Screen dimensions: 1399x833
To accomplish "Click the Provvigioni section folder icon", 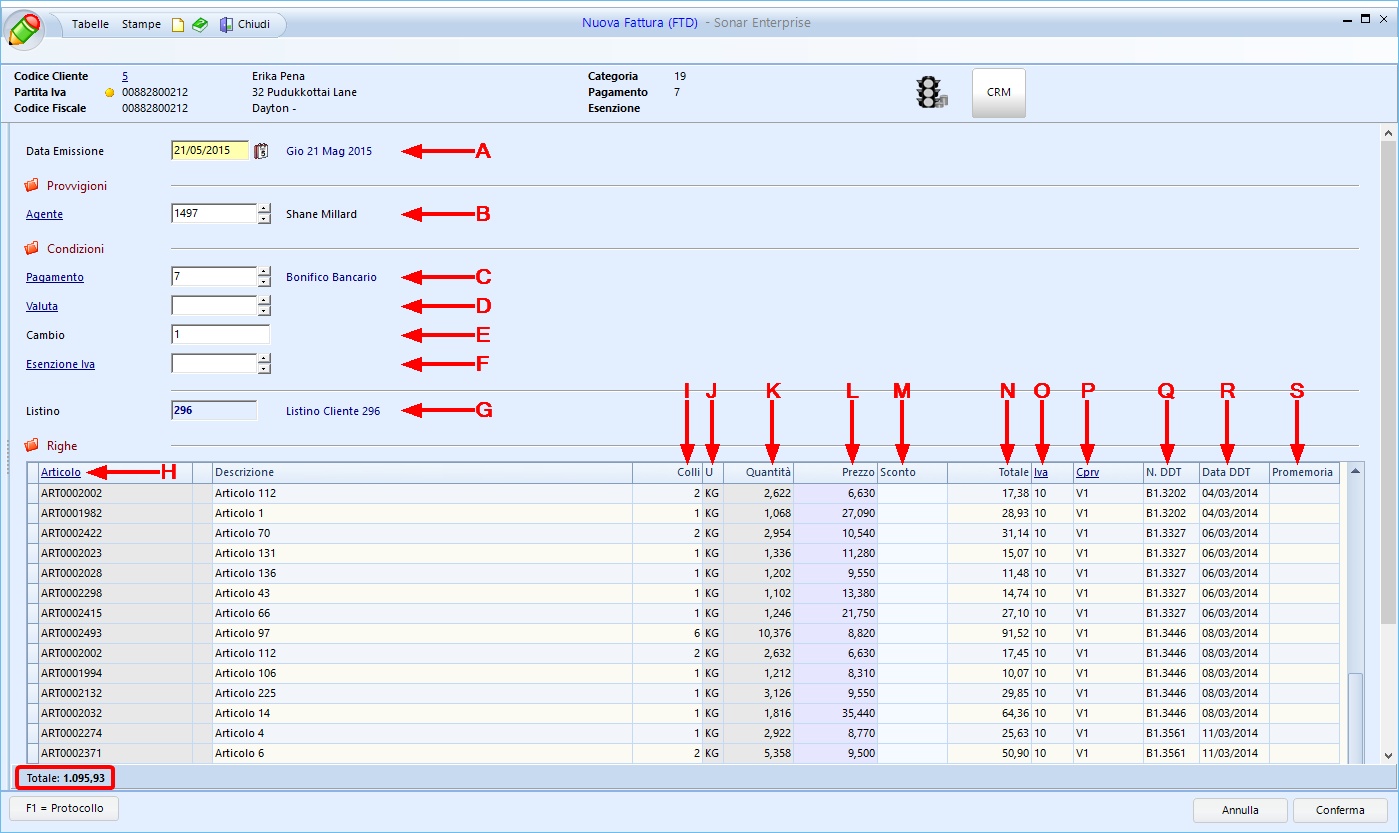I will 31,186.
